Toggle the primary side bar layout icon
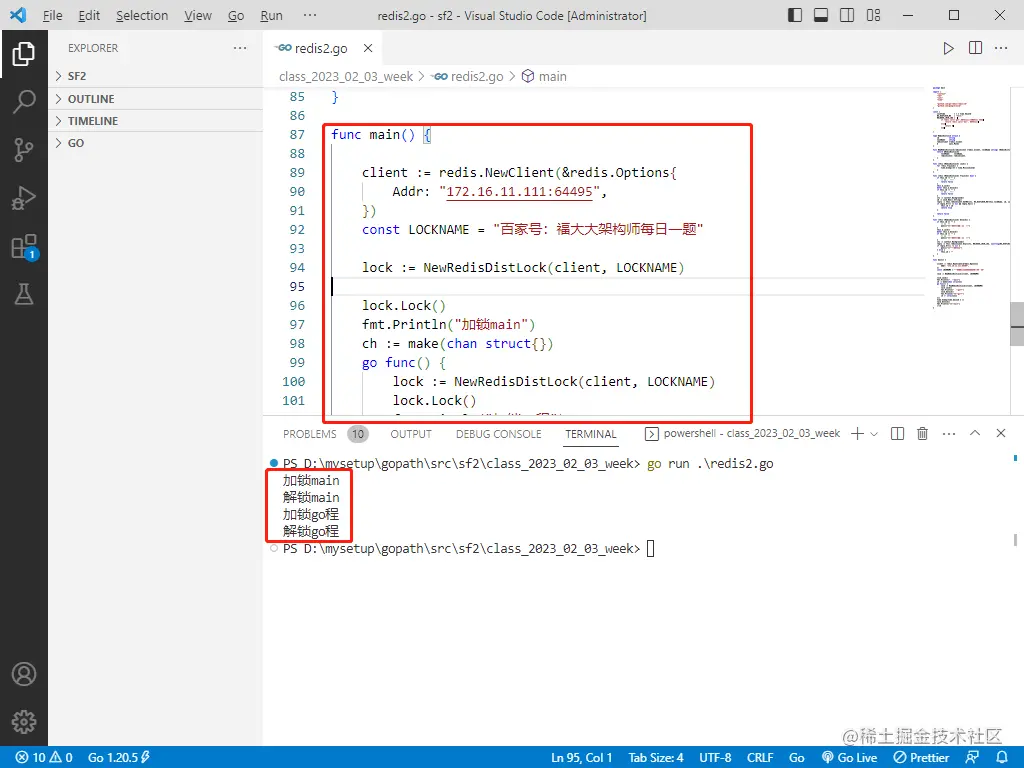Screen dimensions: 1024x768 coord(795,15)
